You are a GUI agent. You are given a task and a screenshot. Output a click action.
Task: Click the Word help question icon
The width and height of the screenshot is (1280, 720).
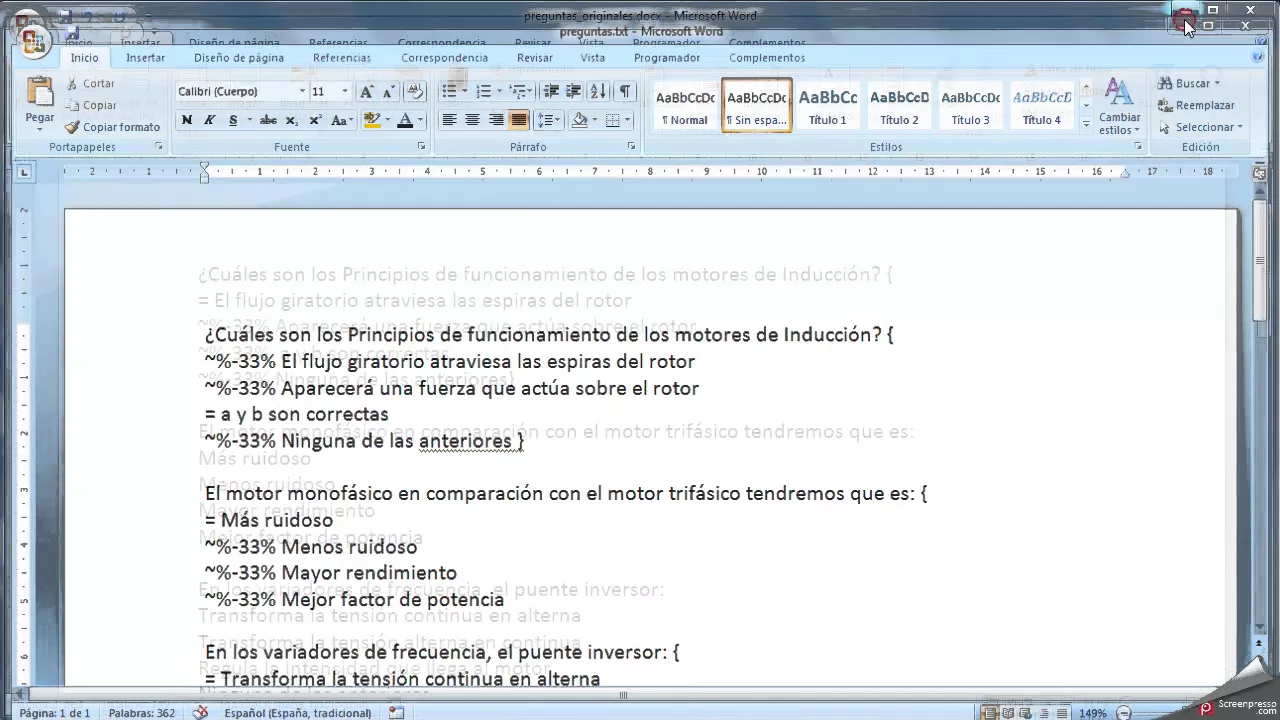[x=1257, y=57]
